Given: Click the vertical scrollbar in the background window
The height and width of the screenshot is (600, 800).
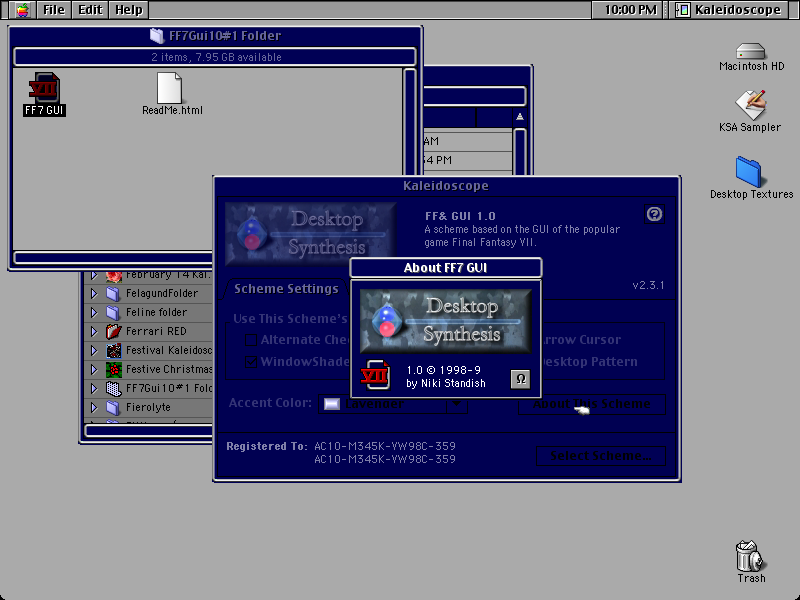Looking at the screenshot, I should 519,152.
